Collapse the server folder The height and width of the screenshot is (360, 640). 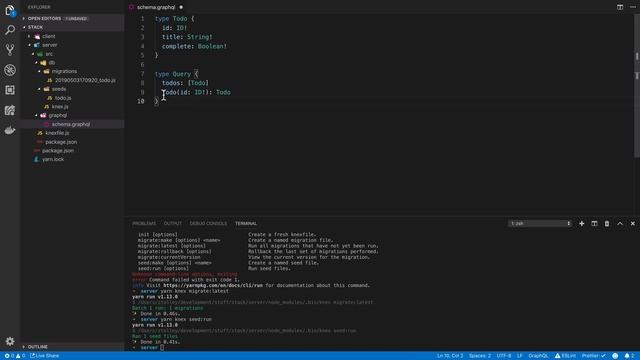tap(49, 45)
